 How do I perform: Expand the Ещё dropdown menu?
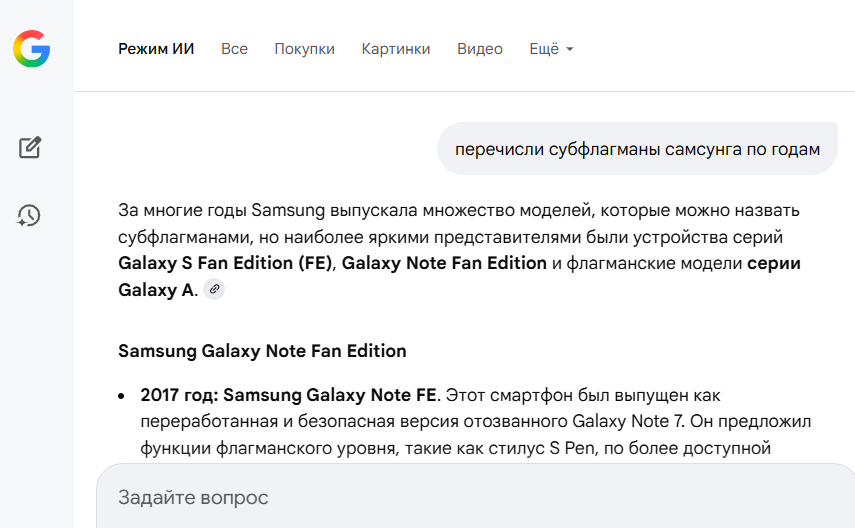pos(551,49)
